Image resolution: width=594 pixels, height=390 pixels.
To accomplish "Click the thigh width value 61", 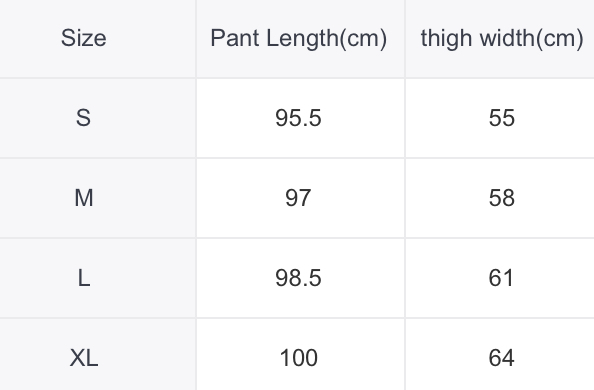I will 500,278.
